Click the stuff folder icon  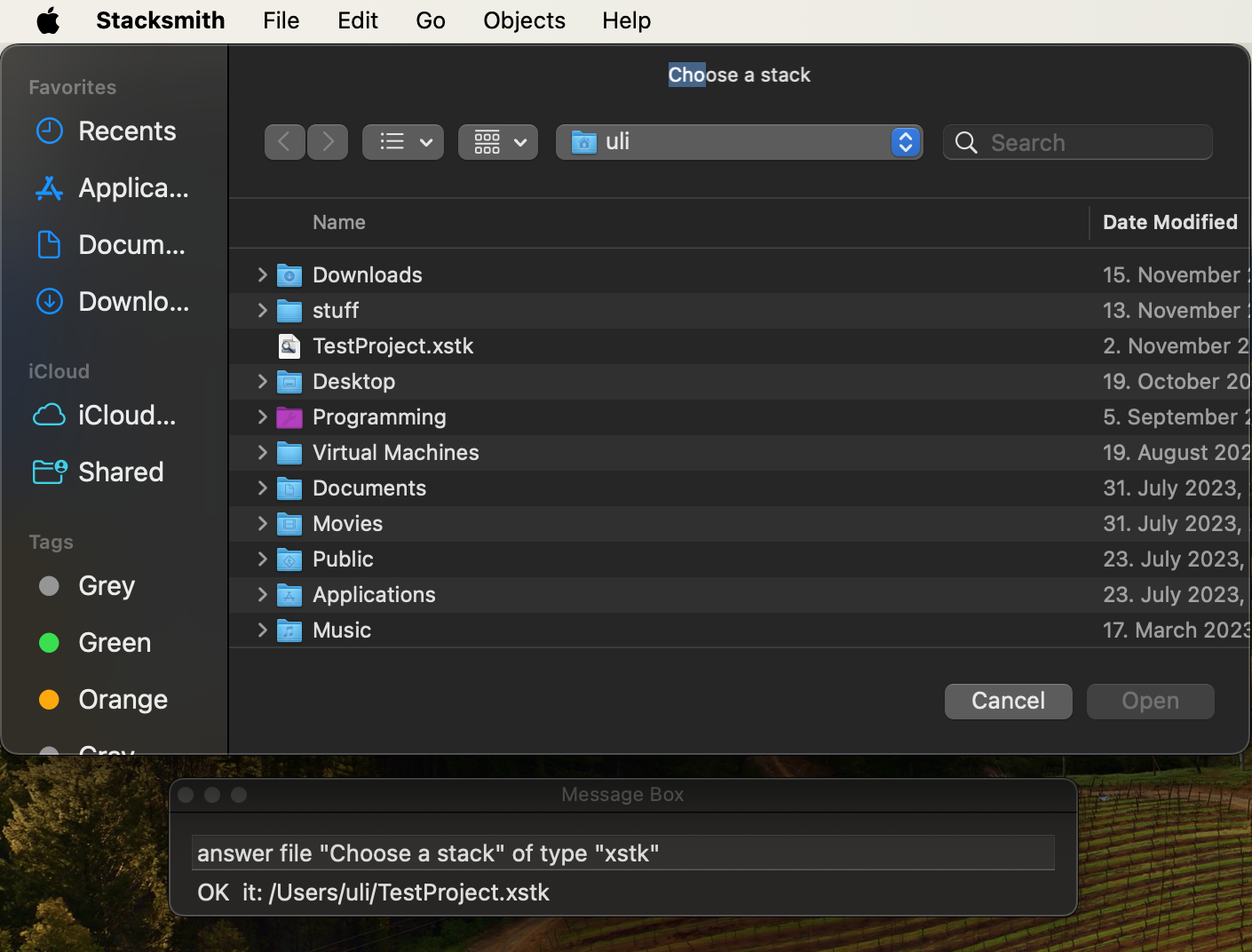289,311
